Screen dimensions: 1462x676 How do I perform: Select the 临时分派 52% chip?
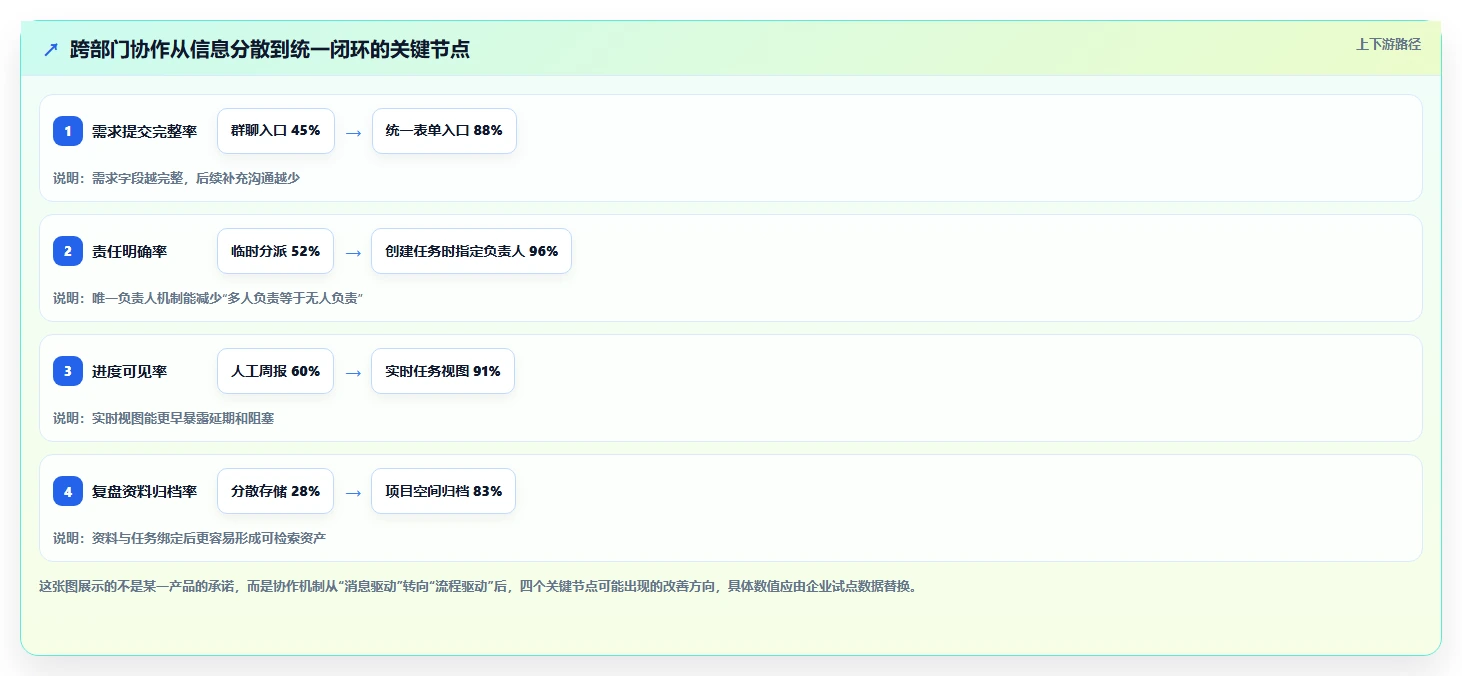click(275, 251)
